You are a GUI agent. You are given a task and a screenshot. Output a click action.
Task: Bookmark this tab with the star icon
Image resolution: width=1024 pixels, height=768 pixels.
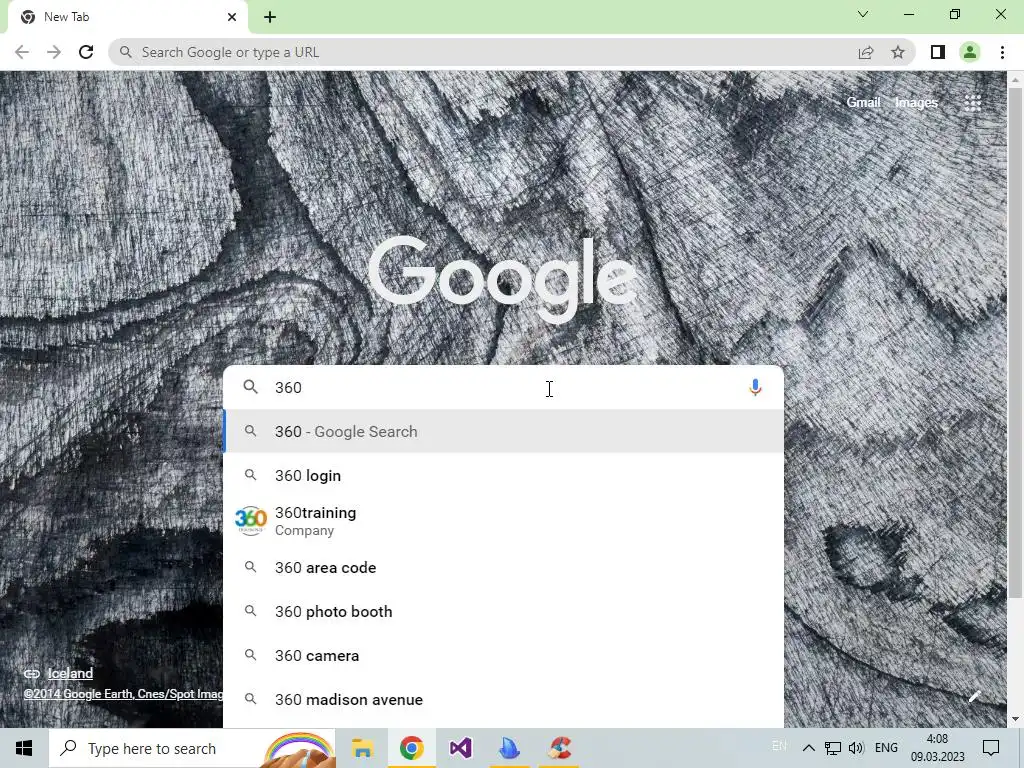point(898,52)
